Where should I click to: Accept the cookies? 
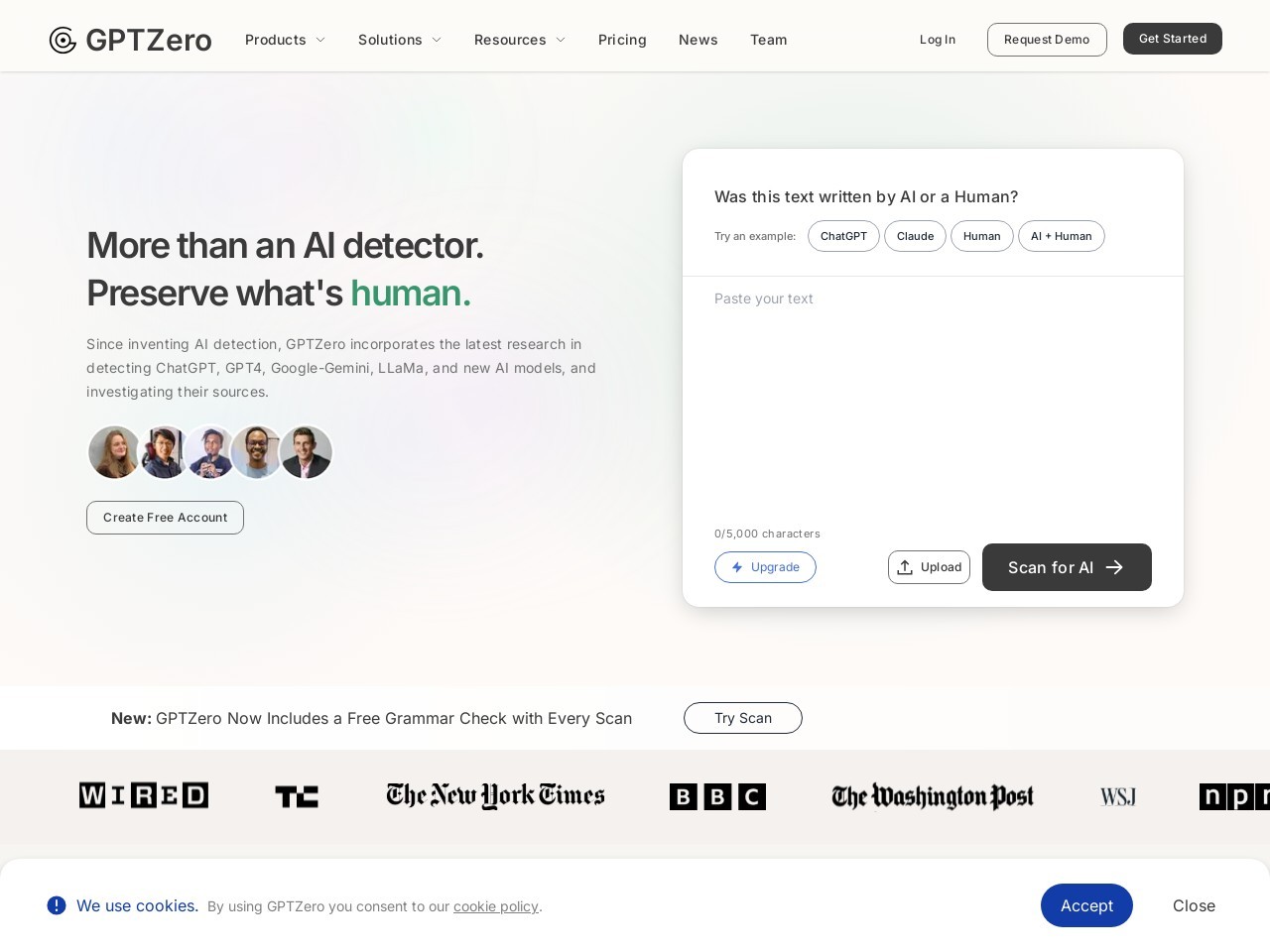point(1086,905)
